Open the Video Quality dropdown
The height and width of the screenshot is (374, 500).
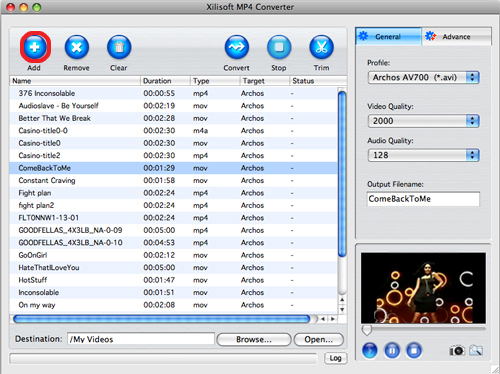tap(423, 121)
